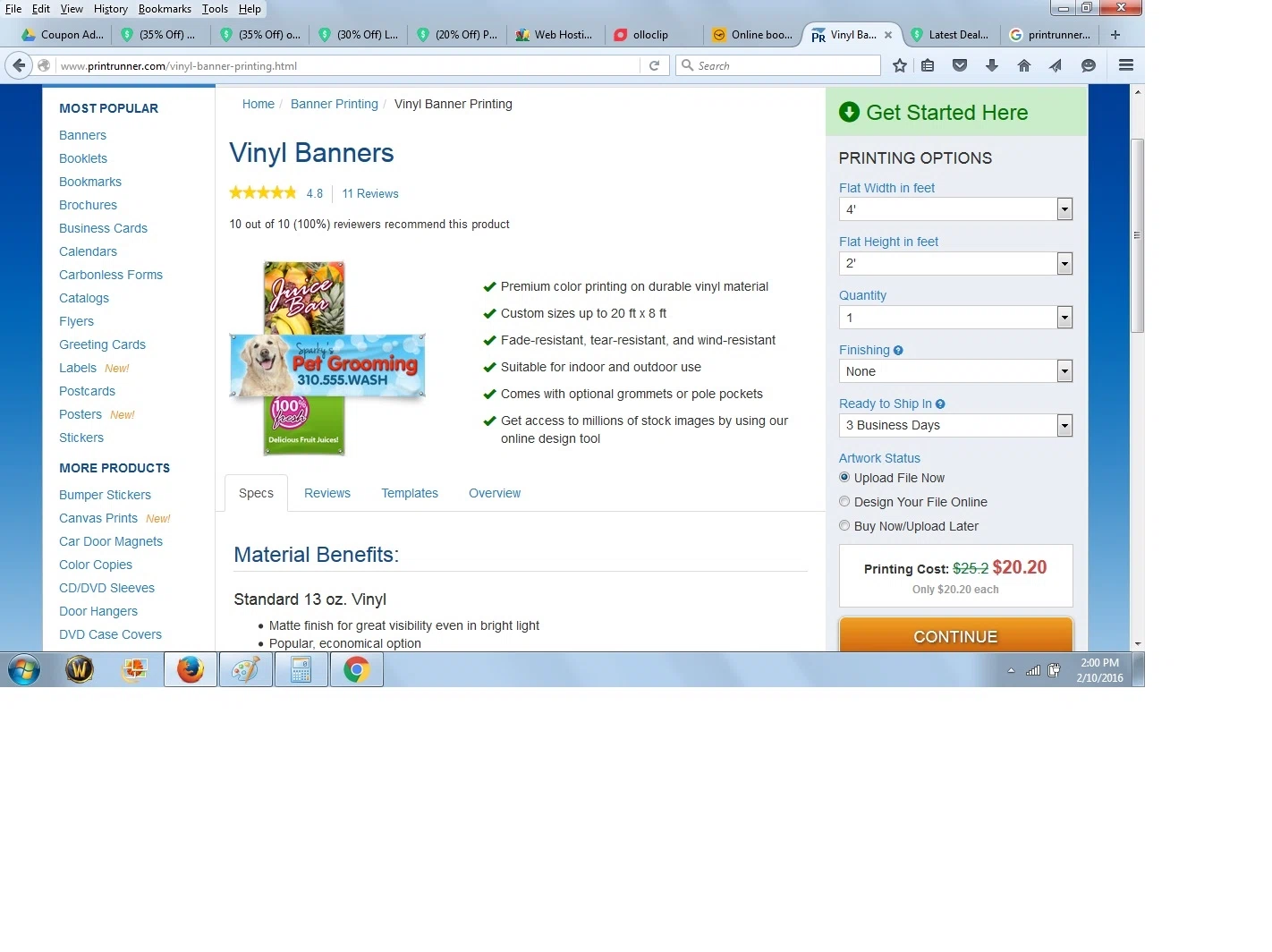Click the network signal tray icon
Viewport: 1272px width, 952px height.
click(x=1033, y=670)
